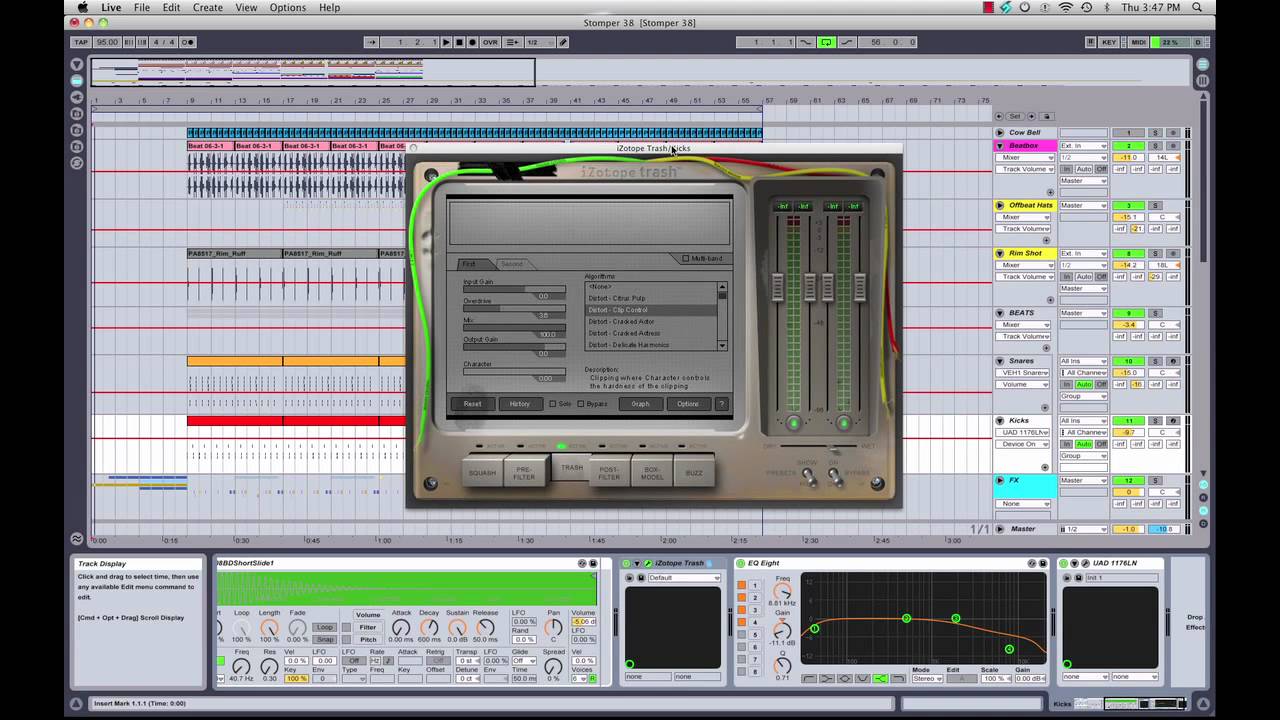The width and height of the screenshot is (1280, 720).
Task: Toggle the Snares track activator number 10
Action: [1129, 361]
